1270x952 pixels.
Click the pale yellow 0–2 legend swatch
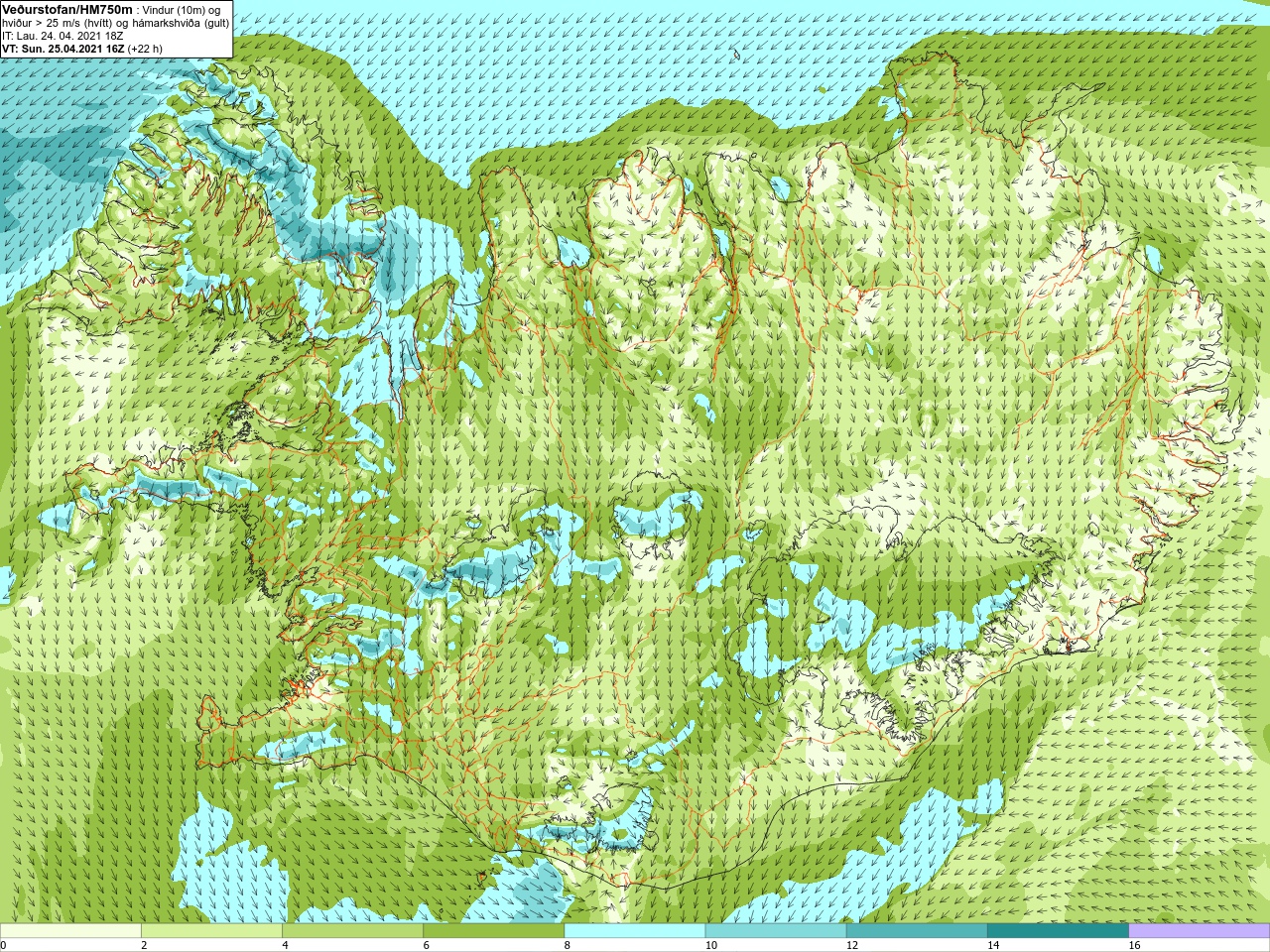click(x=70, y=931)
